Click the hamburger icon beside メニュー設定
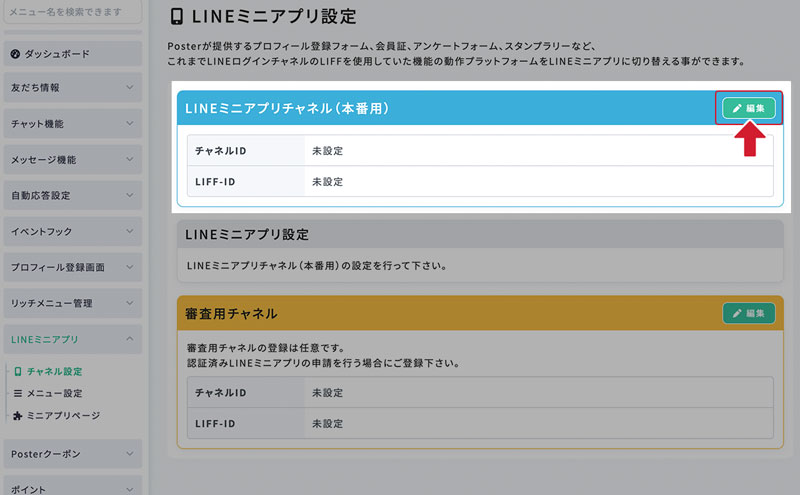This screenshot has height=495, width=800. 18,393
